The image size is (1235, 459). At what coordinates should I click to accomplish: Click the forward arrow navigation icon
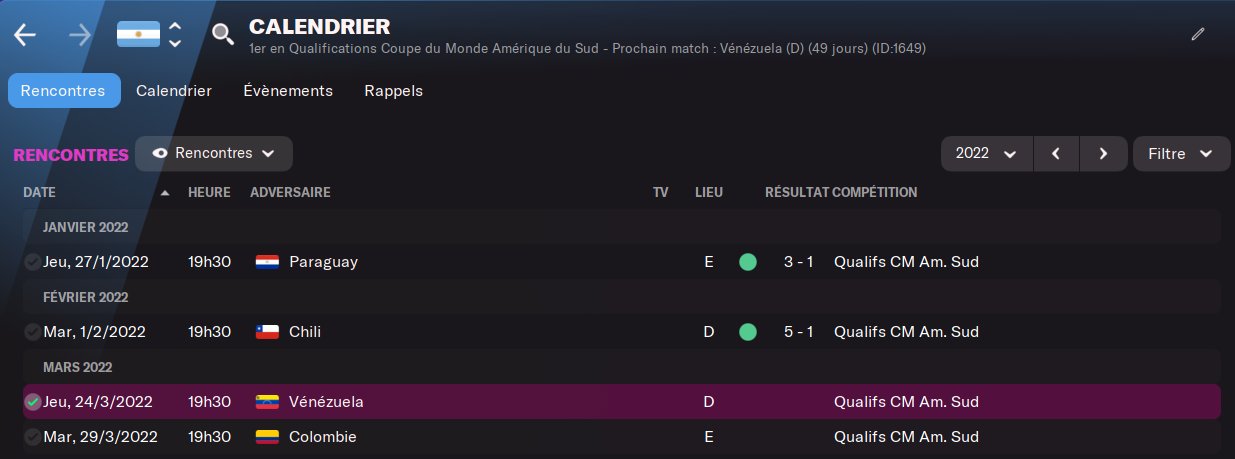(80, 34)
